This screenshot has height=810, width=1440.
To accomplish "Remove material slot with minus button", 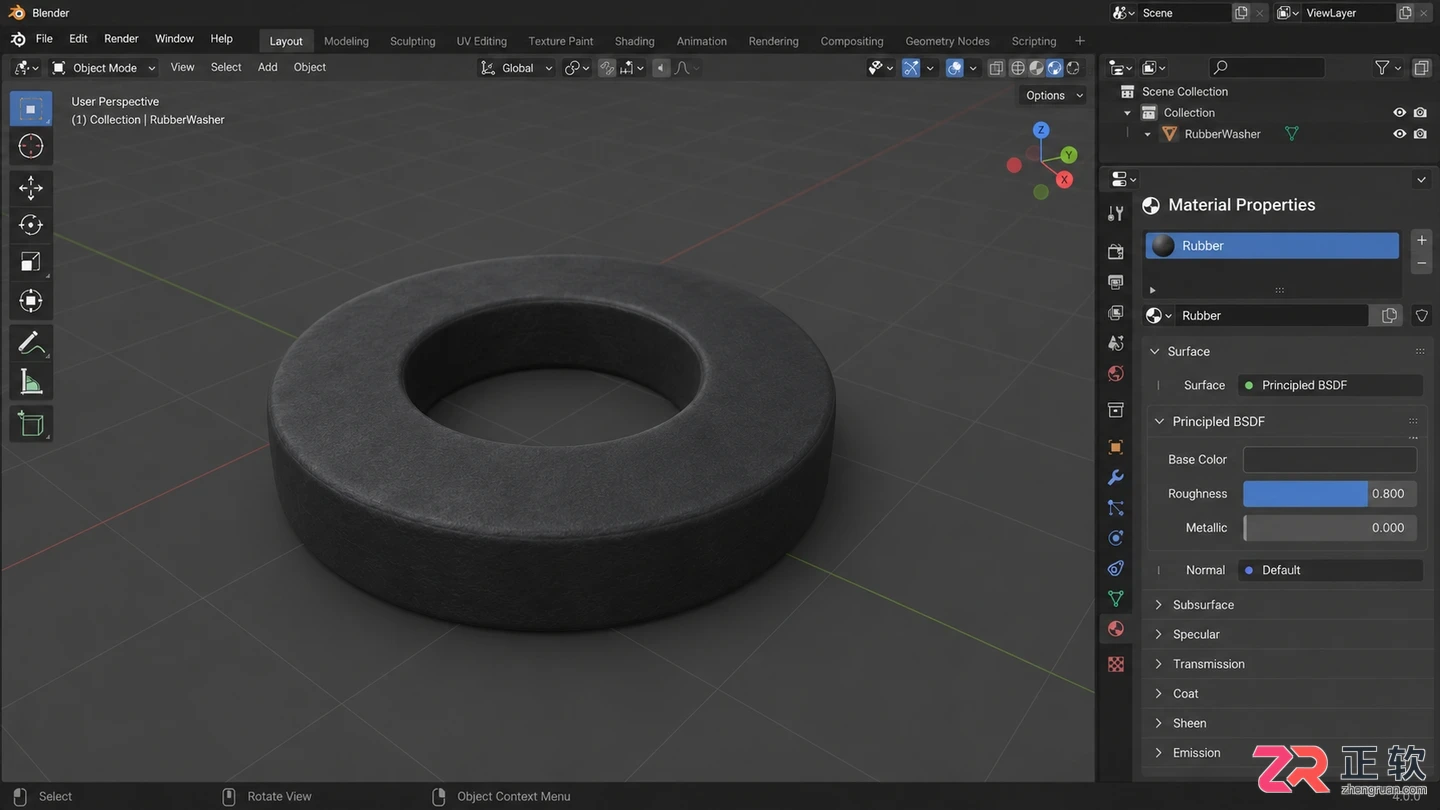I will pyautogui.click(x=1421, y=263).
